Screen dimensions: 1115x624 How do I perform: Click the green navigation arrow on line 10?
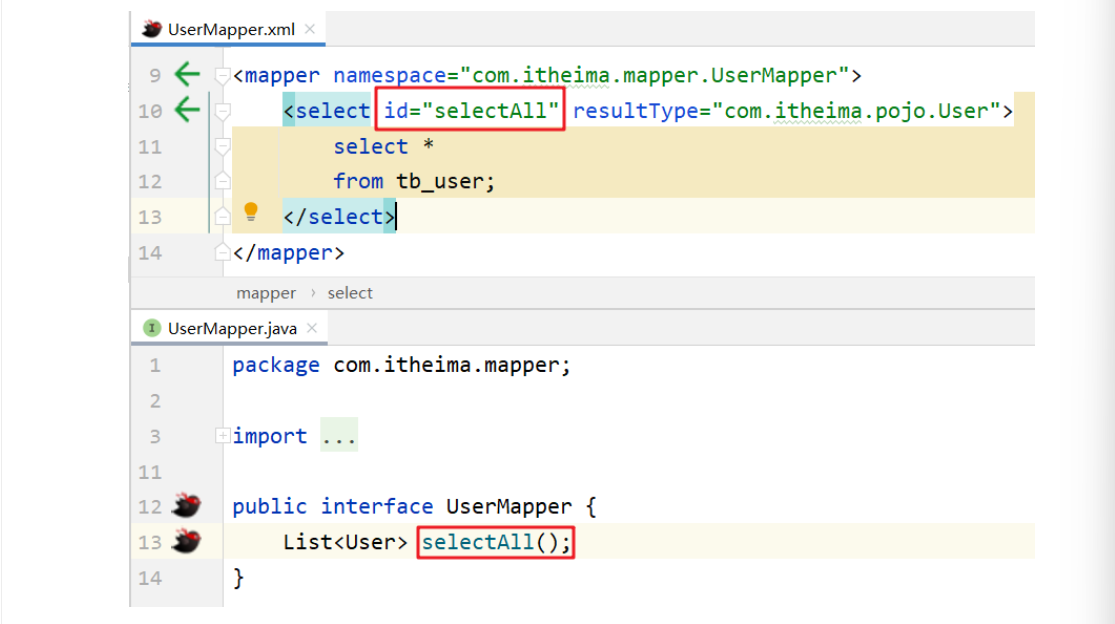point(187,109)
